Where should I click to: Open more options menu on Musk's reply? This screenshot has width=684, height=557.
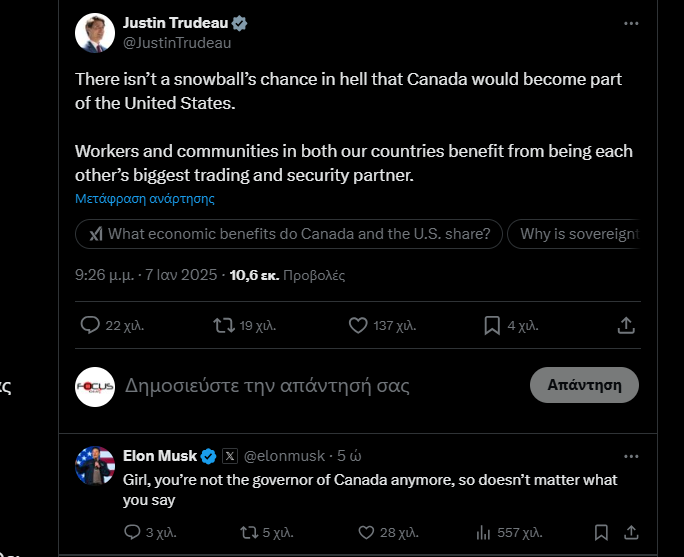pos(630,456)
